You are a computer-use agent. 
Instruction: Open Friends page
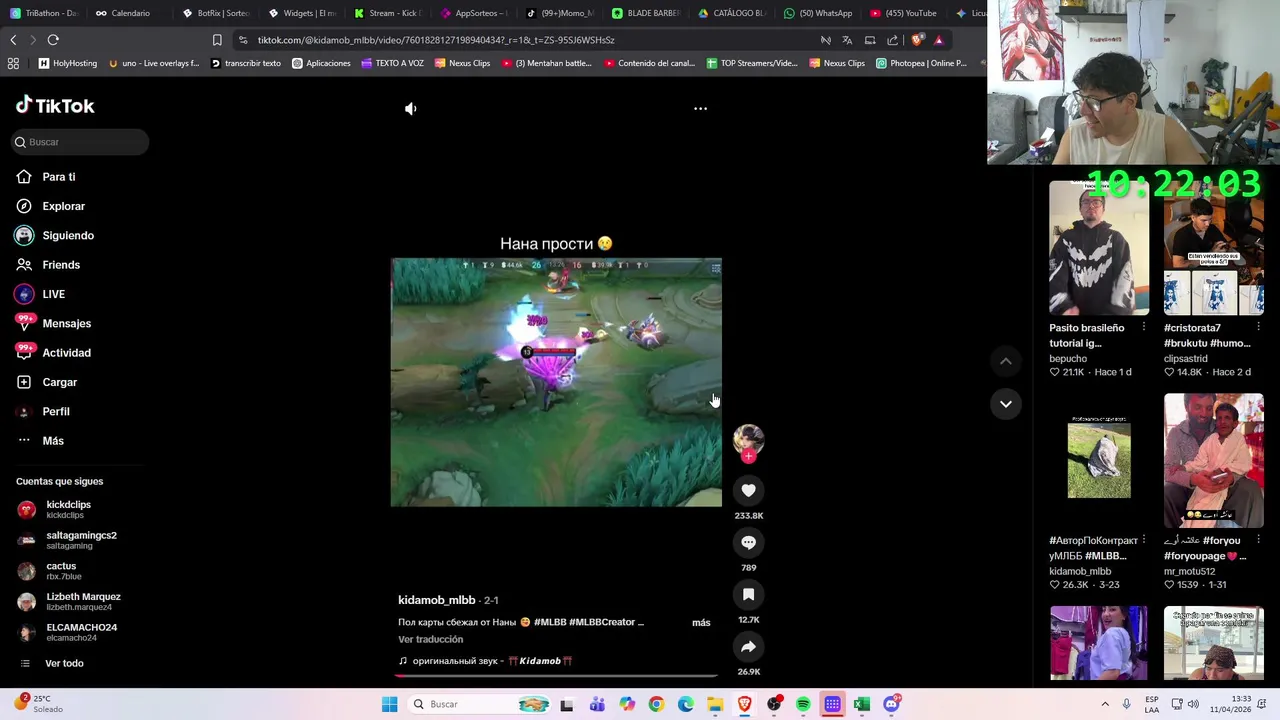[61, 265]
